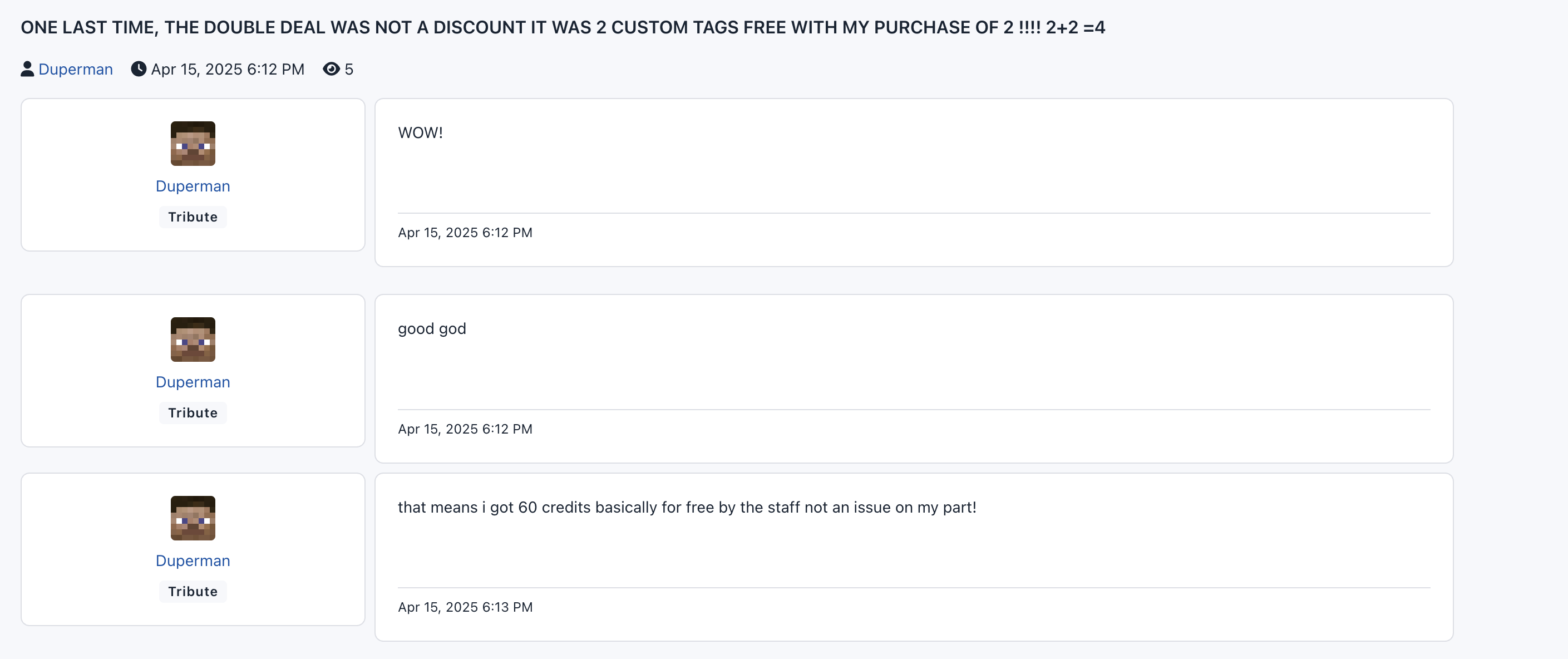Click the '60 credits' post message text
The width and height of the screenshot is (1568, 659).
point(687,508)
